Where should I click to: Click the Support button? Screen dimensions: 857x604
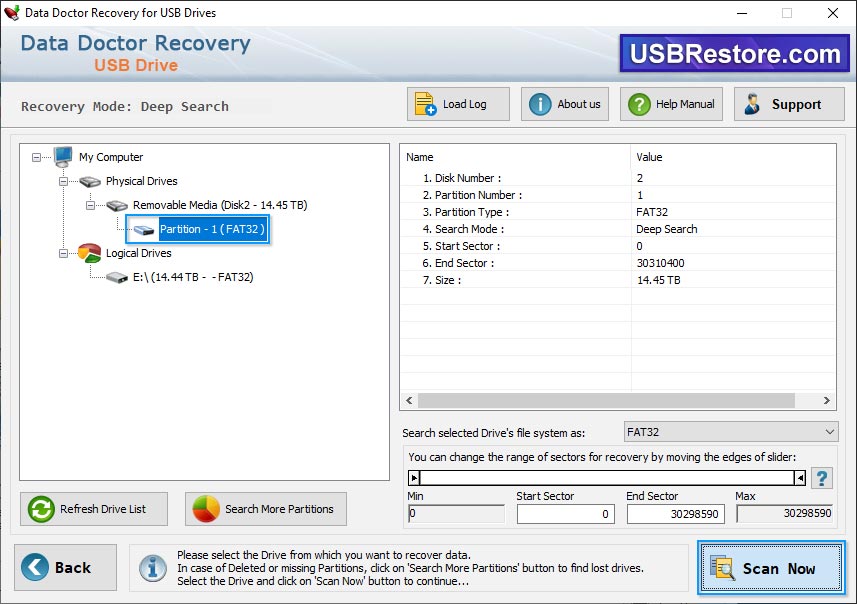789,104
